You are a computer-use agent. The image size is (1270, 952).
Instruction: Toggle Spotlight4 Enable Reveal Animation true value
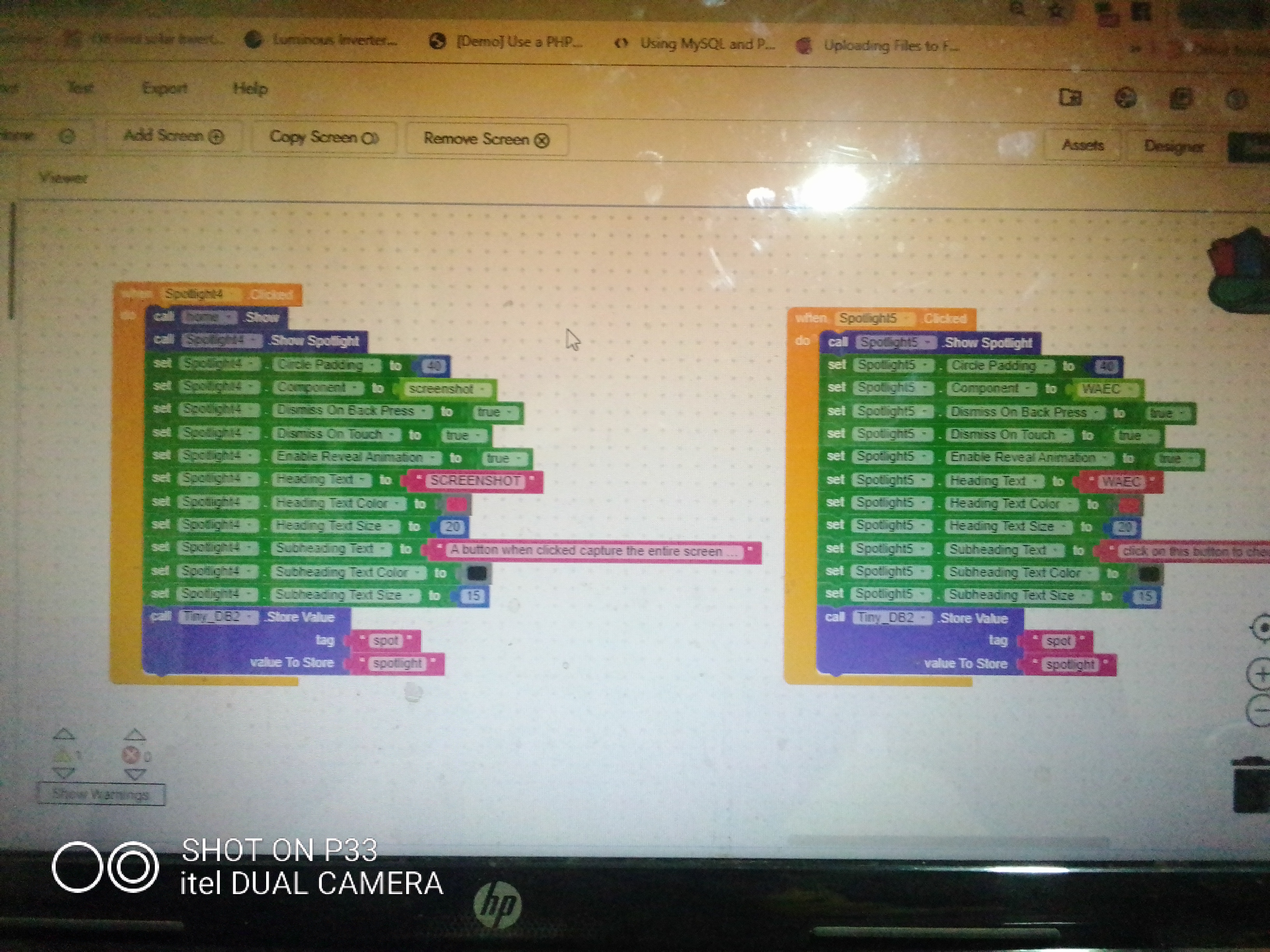(504, 458)
